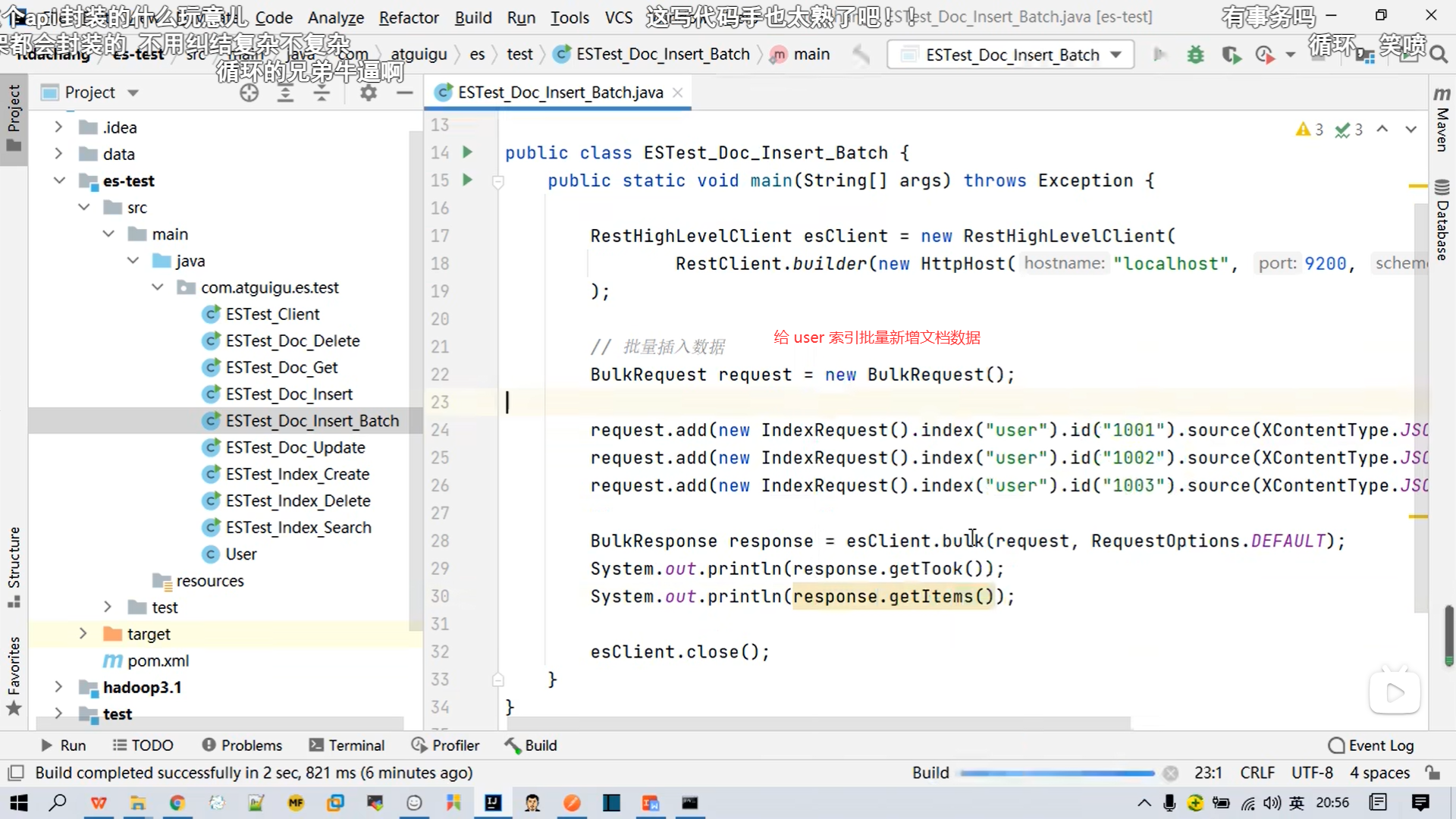Viewport: 1456px width, 819px height.
Task: Click the UTF-8 encoding indicator
Action: 1311,772
